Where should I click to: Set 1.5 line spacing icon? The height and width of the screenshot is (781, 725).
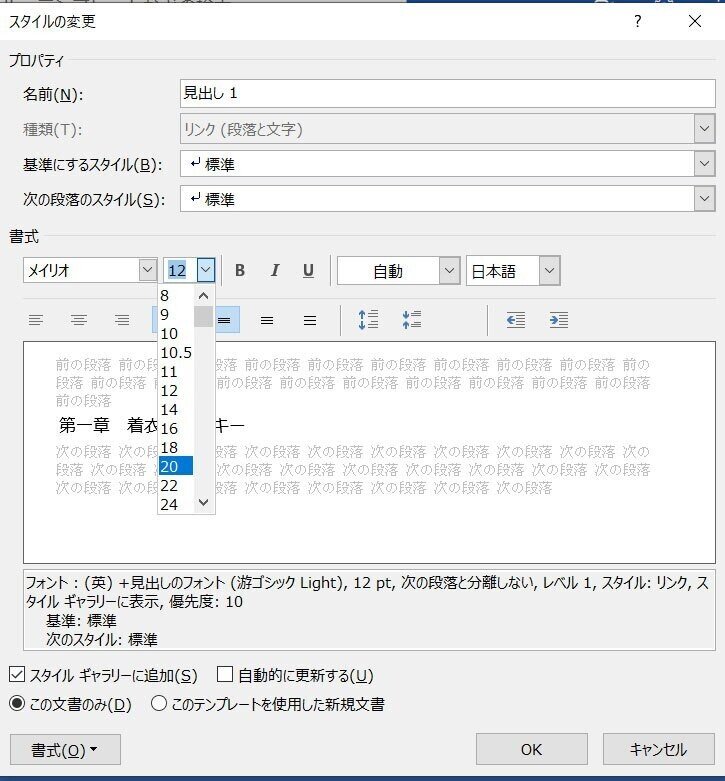point(267,320)
